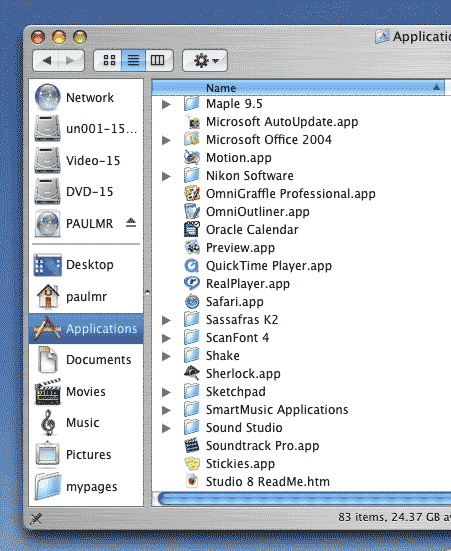Click the Applications folder icon in title bar
Image resolution: width=451 pixels, height=551 pixels.
382,36
